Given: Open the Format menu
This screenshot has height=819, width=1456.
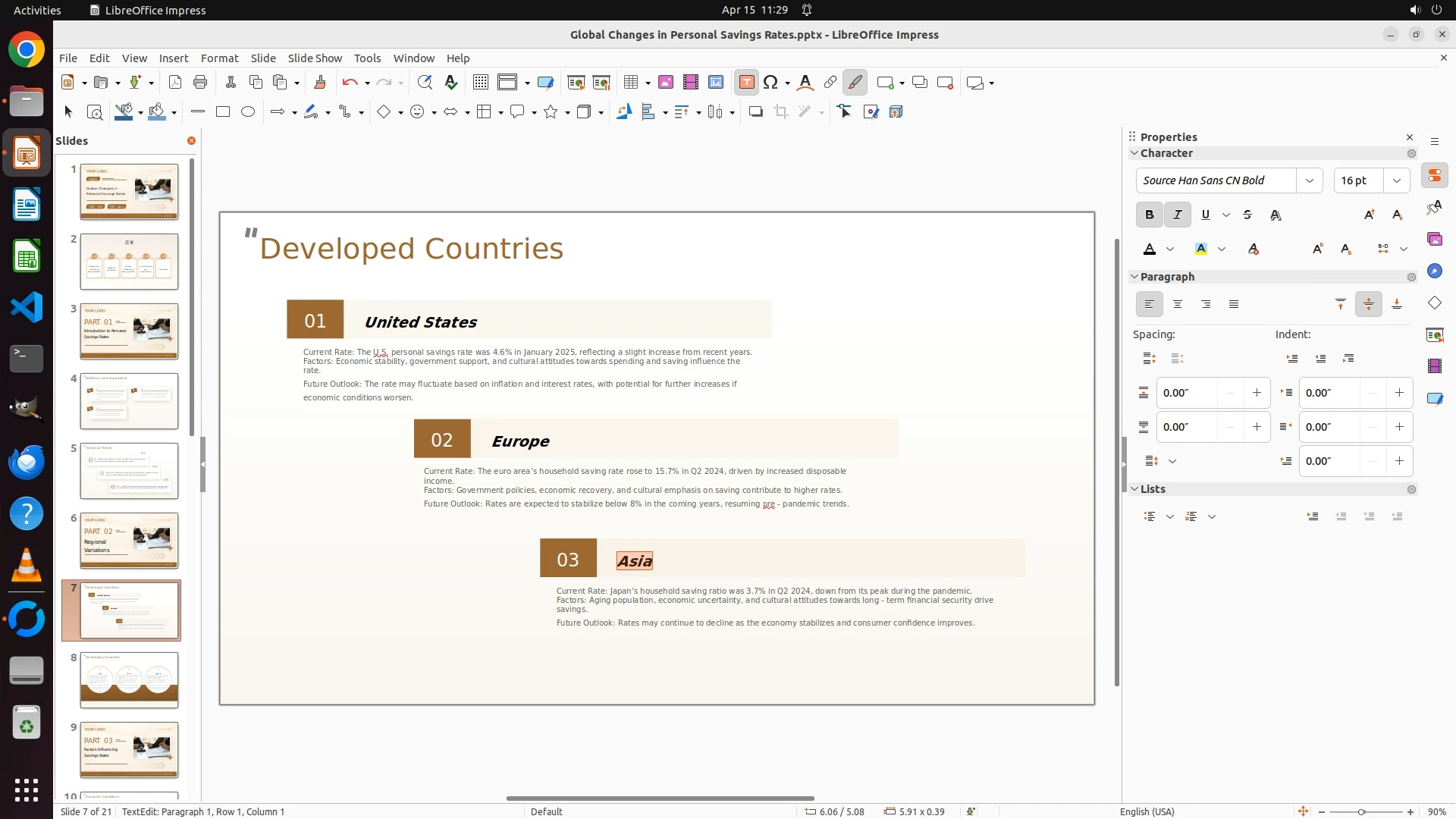Looking at the screenshot, I should [x=219, y=58].
